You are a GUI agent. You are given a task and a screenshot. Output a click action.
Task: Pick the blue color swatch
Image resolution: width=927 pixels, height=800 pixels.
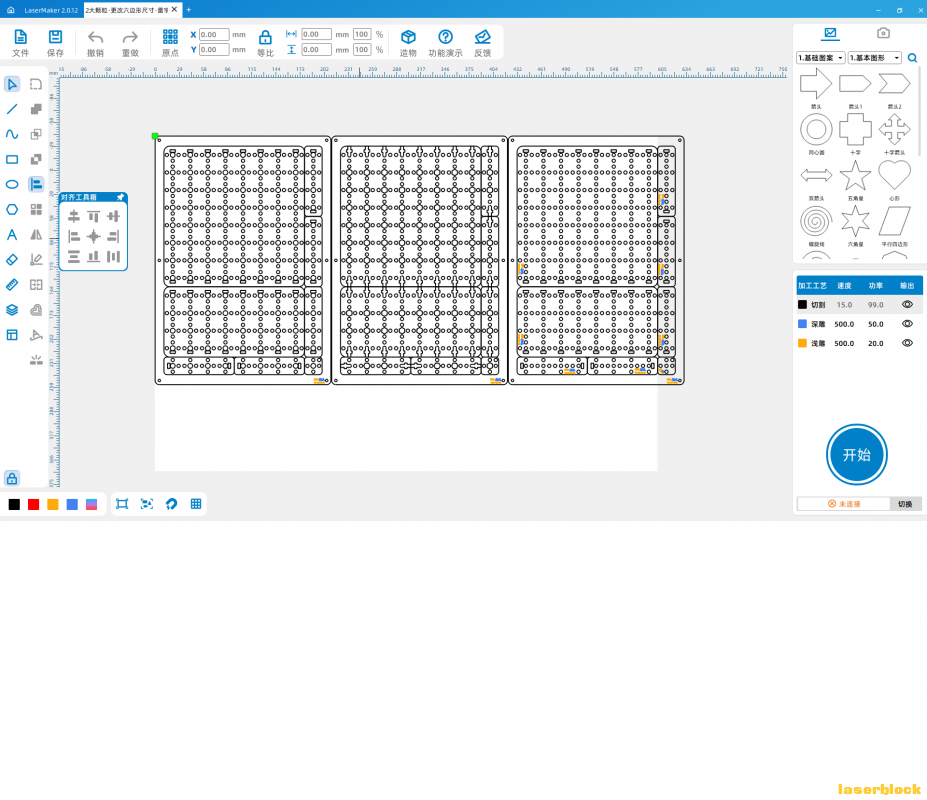(x=72, y=504)
